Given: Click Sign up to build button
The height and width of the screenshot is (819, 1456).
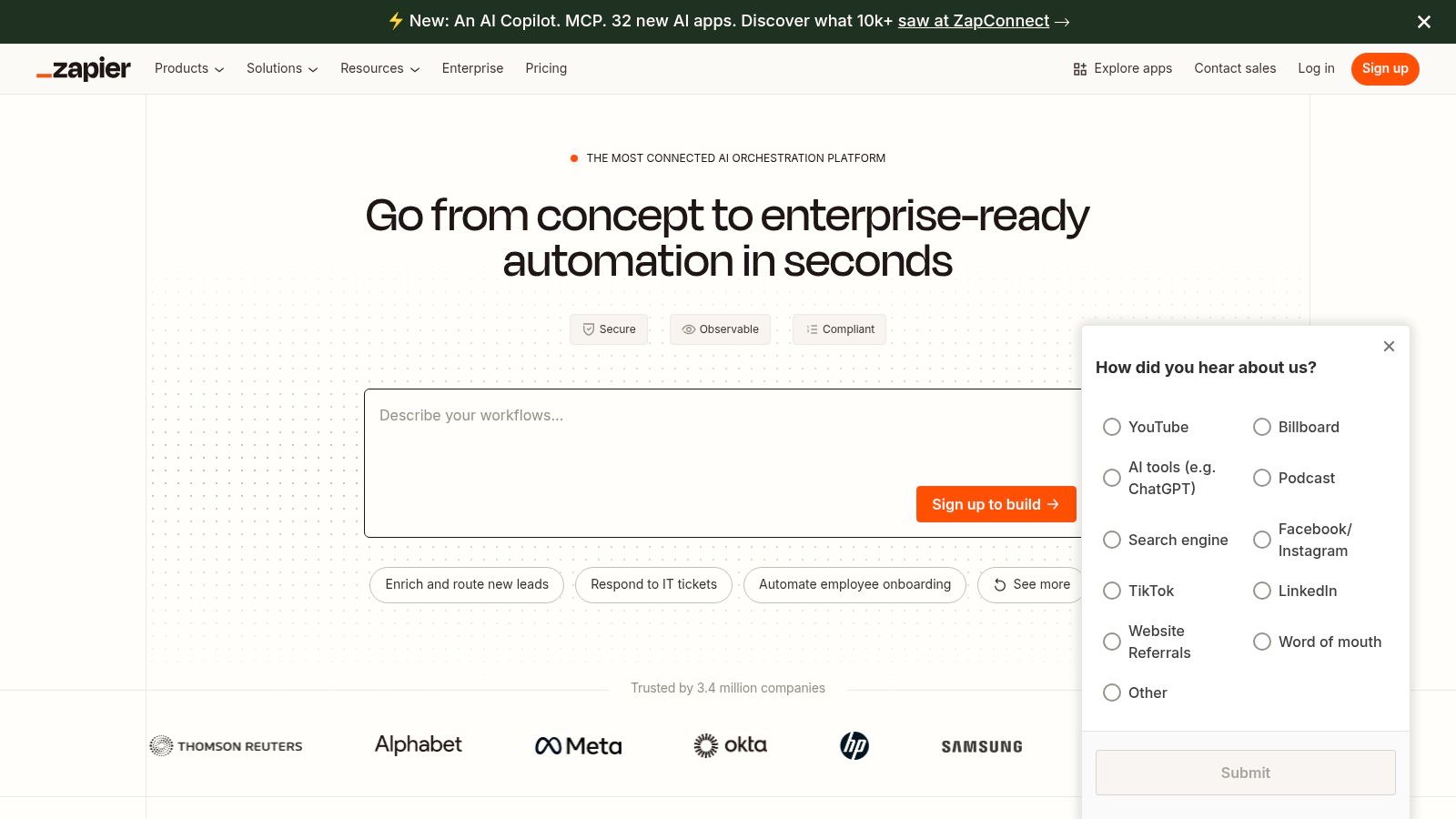Looking at the screenshot, I should pyautogui.click(x=996, y=504).
